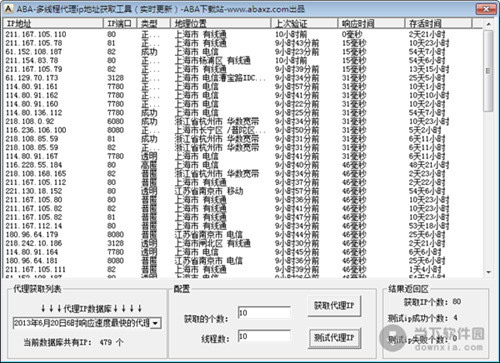Select row with IP 61.152.108.187
500x363 pixels.
(243, 52)
